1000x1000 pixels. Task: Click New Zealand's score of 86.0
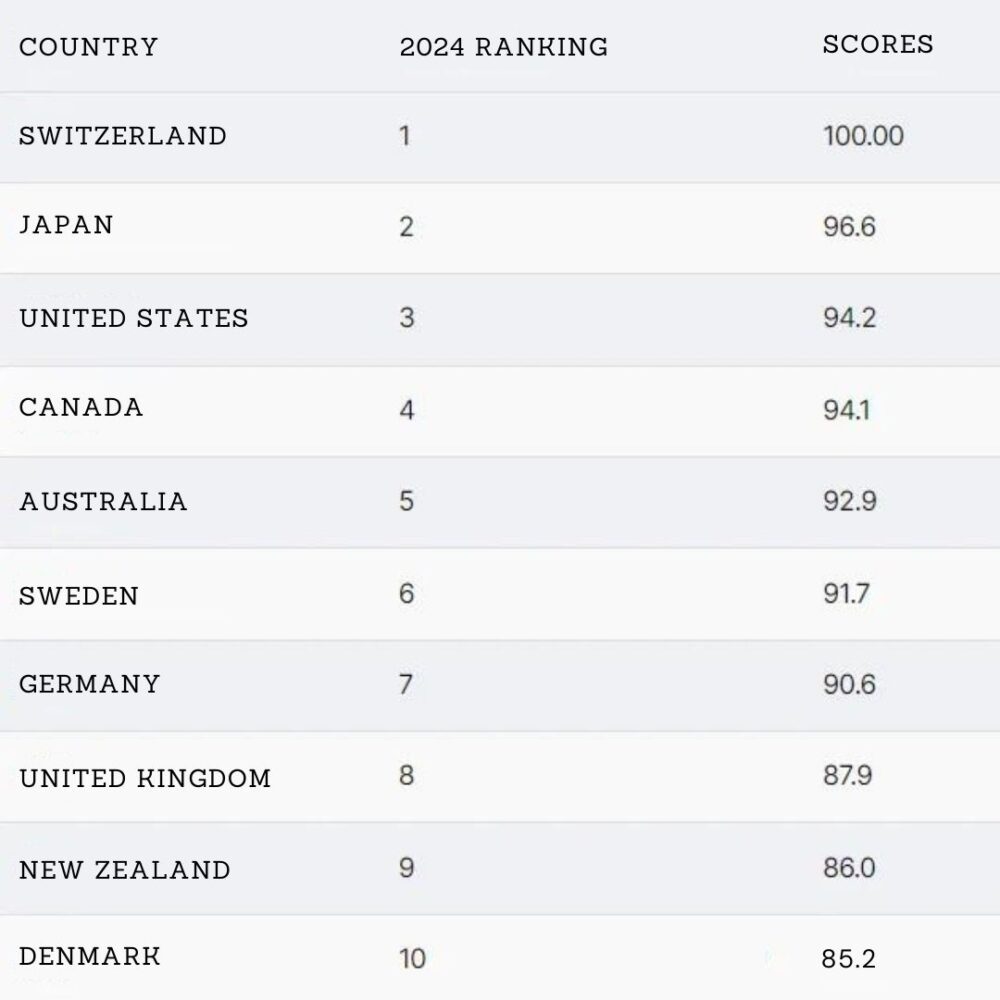point(849,868)
